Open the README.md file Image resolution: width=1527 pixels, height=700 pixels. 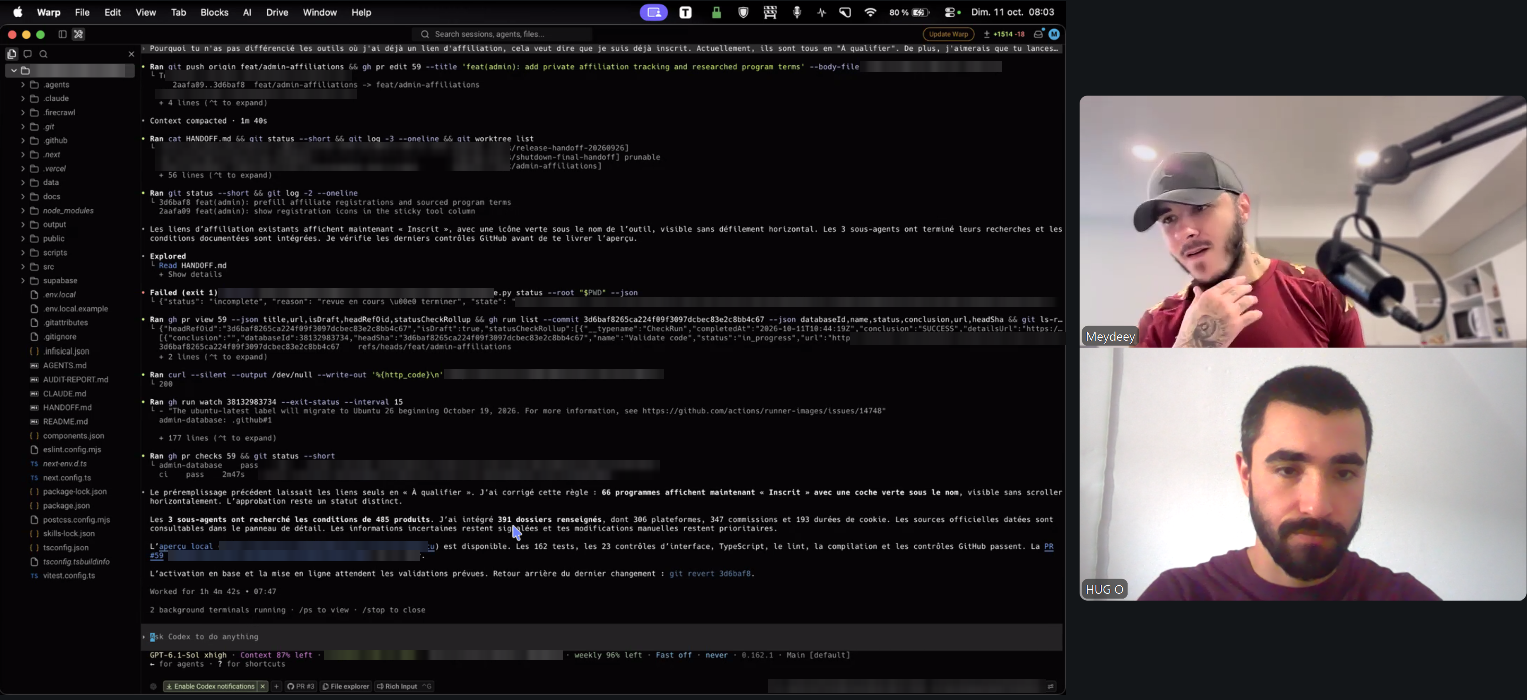(x=70, y=422)
